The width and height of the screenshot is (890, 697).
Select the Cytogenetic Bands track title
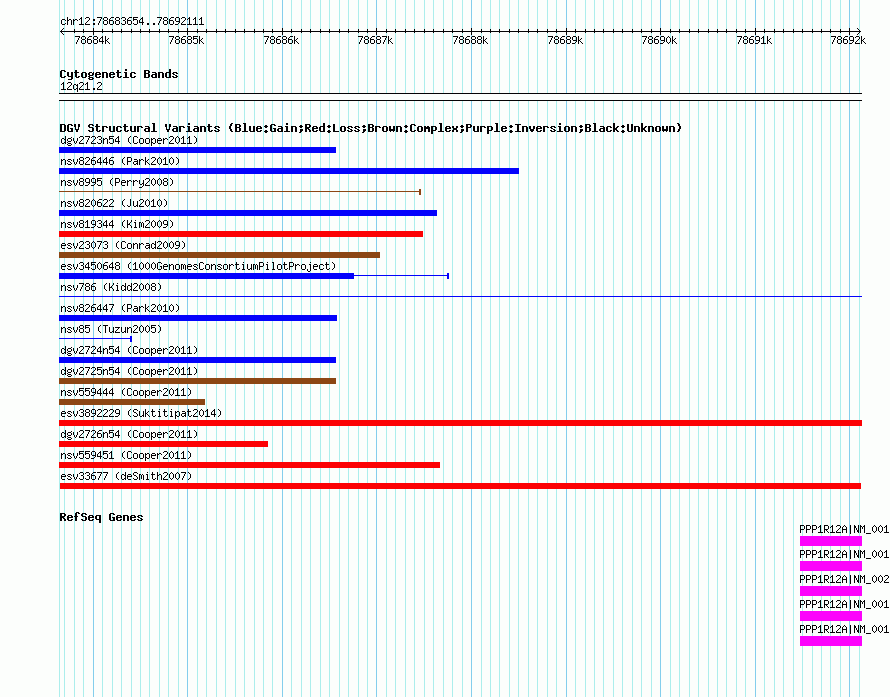click(x=119, y=74)
